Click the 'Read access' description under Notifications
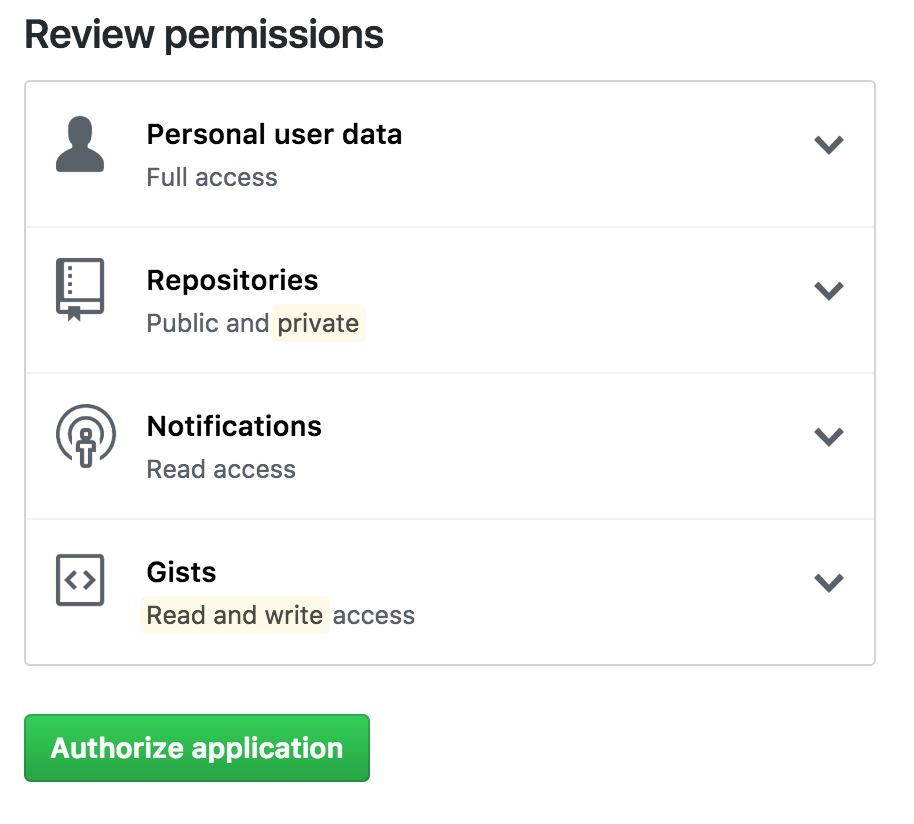The width and height of the screenshot is (914, 824). click(221, 469)
